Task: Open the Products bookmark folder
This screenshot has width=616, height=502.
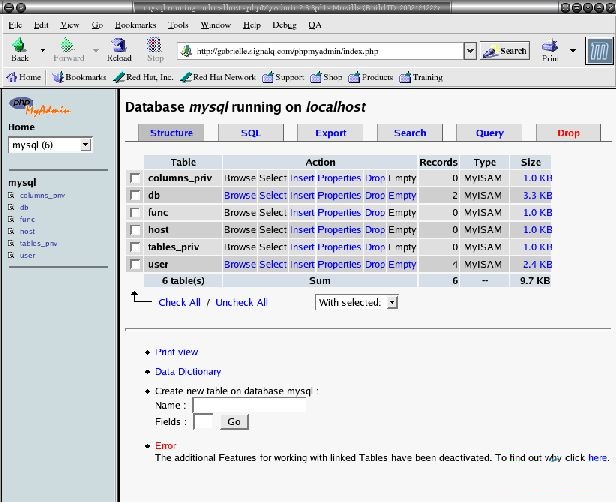Action: coord(370,77)
